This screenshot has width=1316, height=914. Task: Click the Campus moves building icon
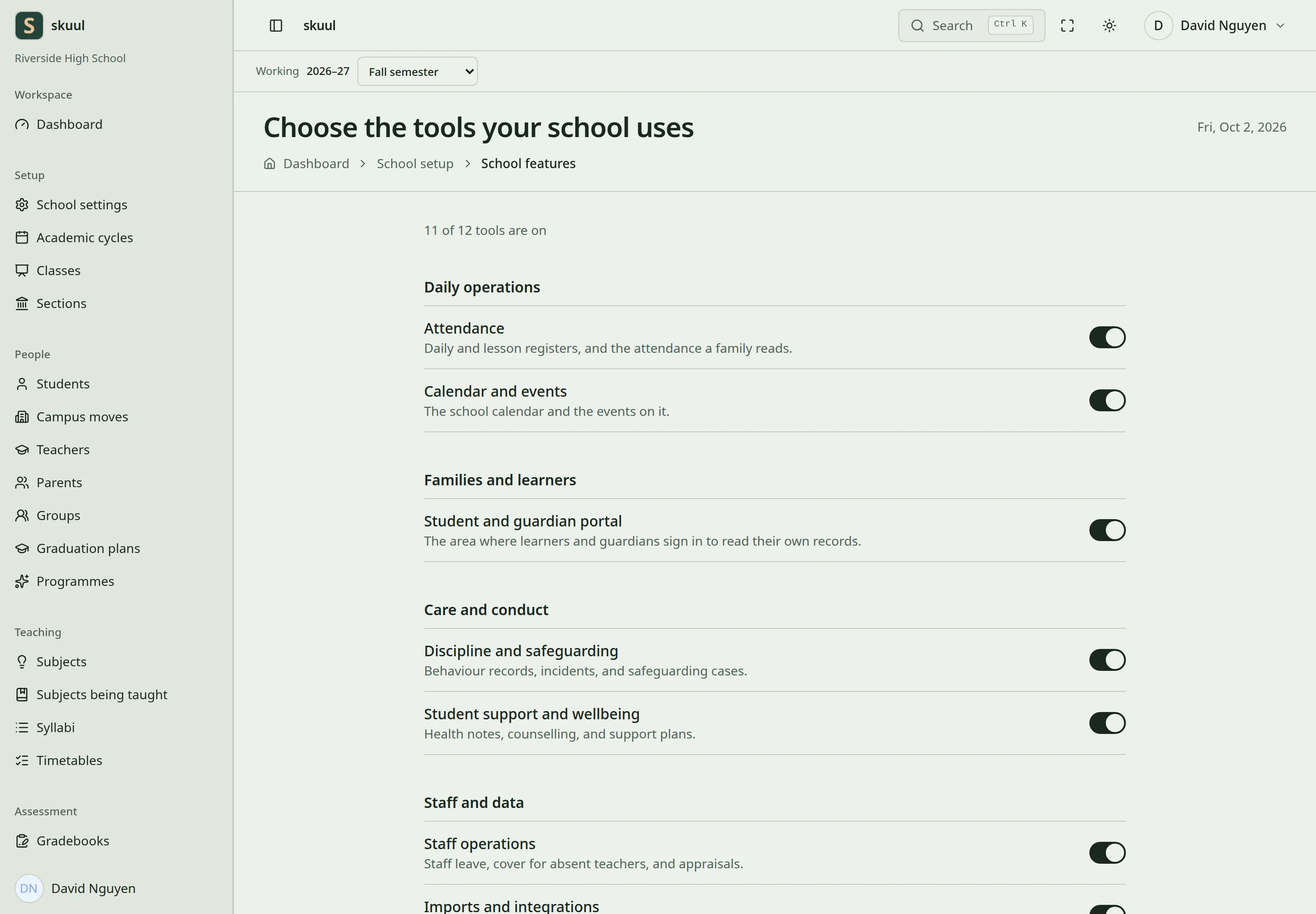(22, 417)
